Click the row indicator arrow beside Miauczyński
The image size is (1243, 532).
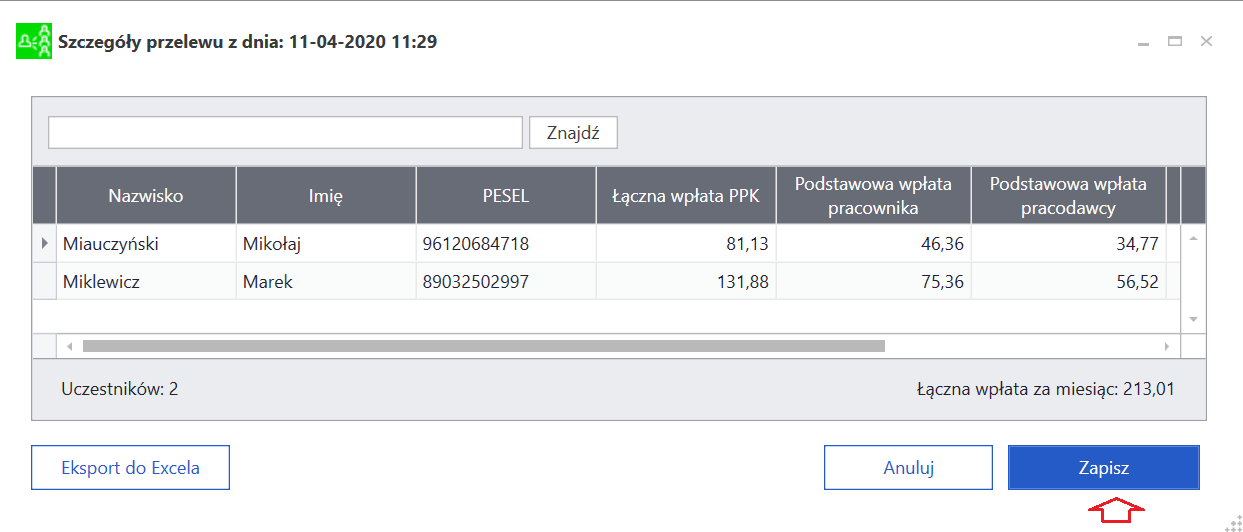(43, 243)
